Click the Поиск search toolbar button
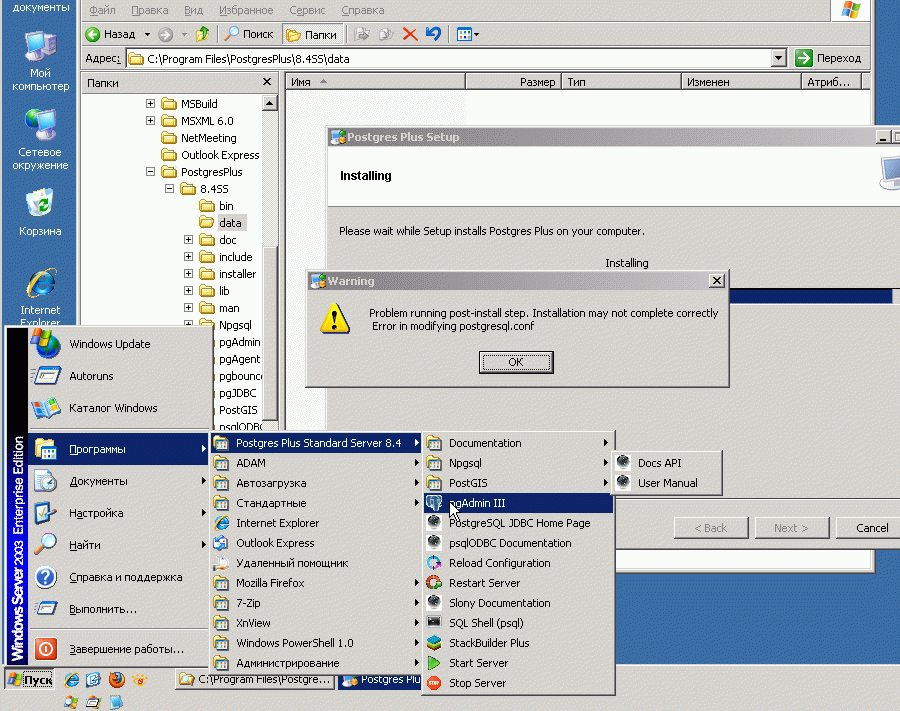This screenshot has width=900, height=711. point(249,34)
